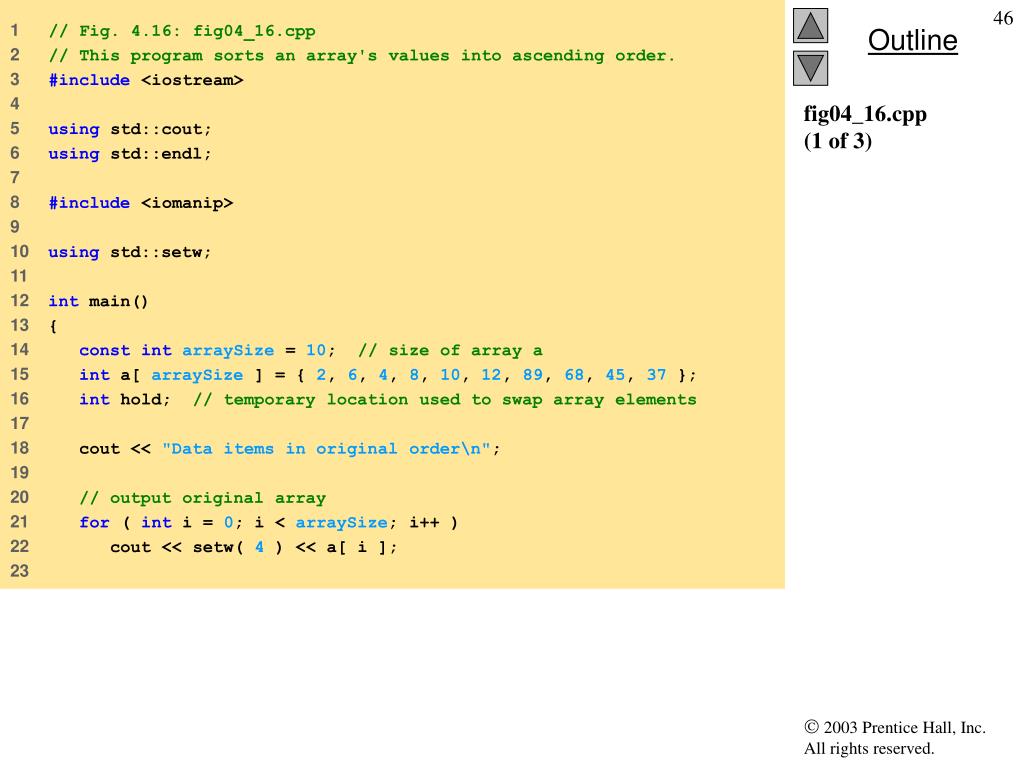1024x768 pixels.
Task: Click the down arrow navigation icon
Action: (x=810, y=68)
